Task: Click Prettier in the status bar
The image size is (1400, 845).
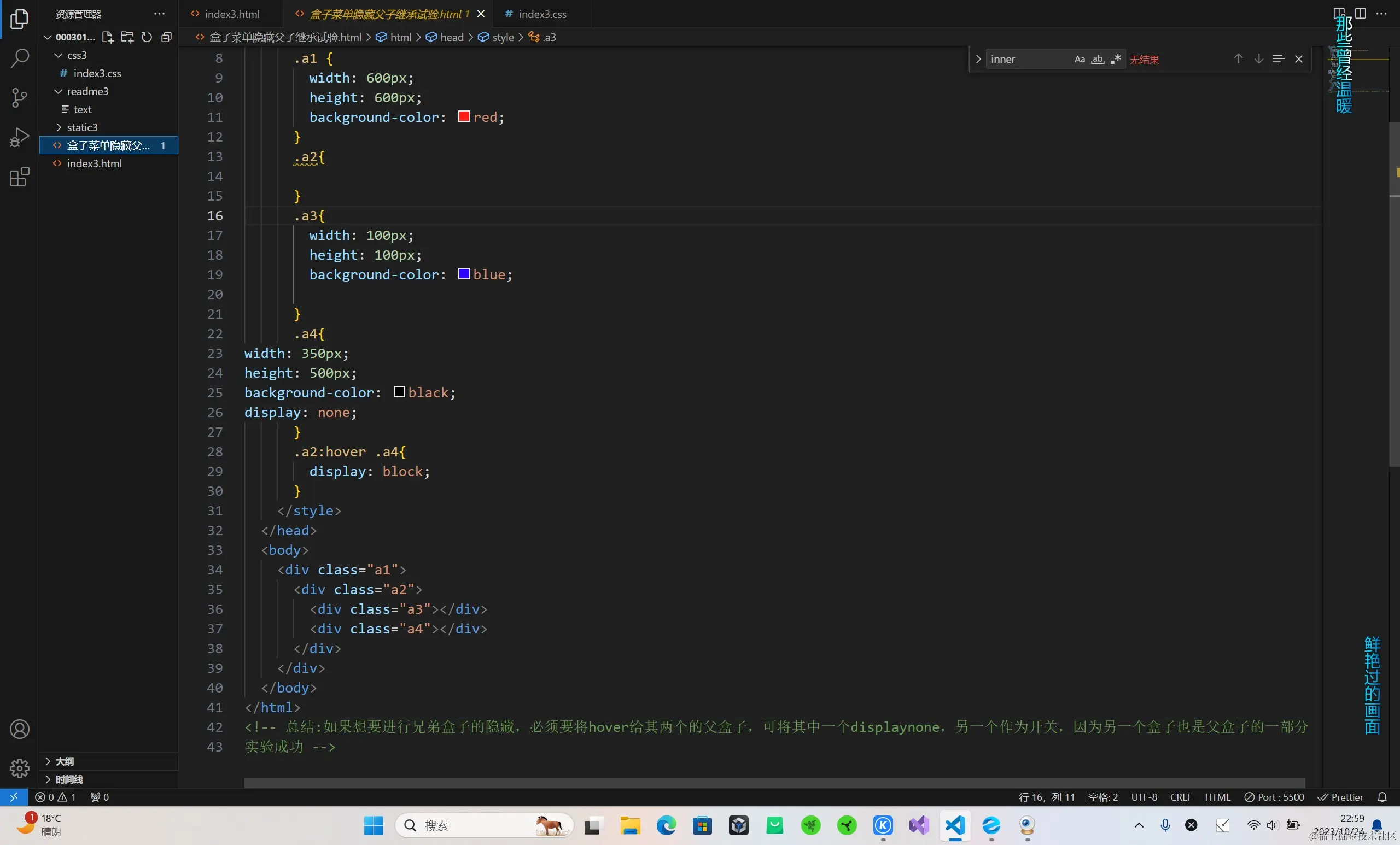Action: coord(1340,797)
